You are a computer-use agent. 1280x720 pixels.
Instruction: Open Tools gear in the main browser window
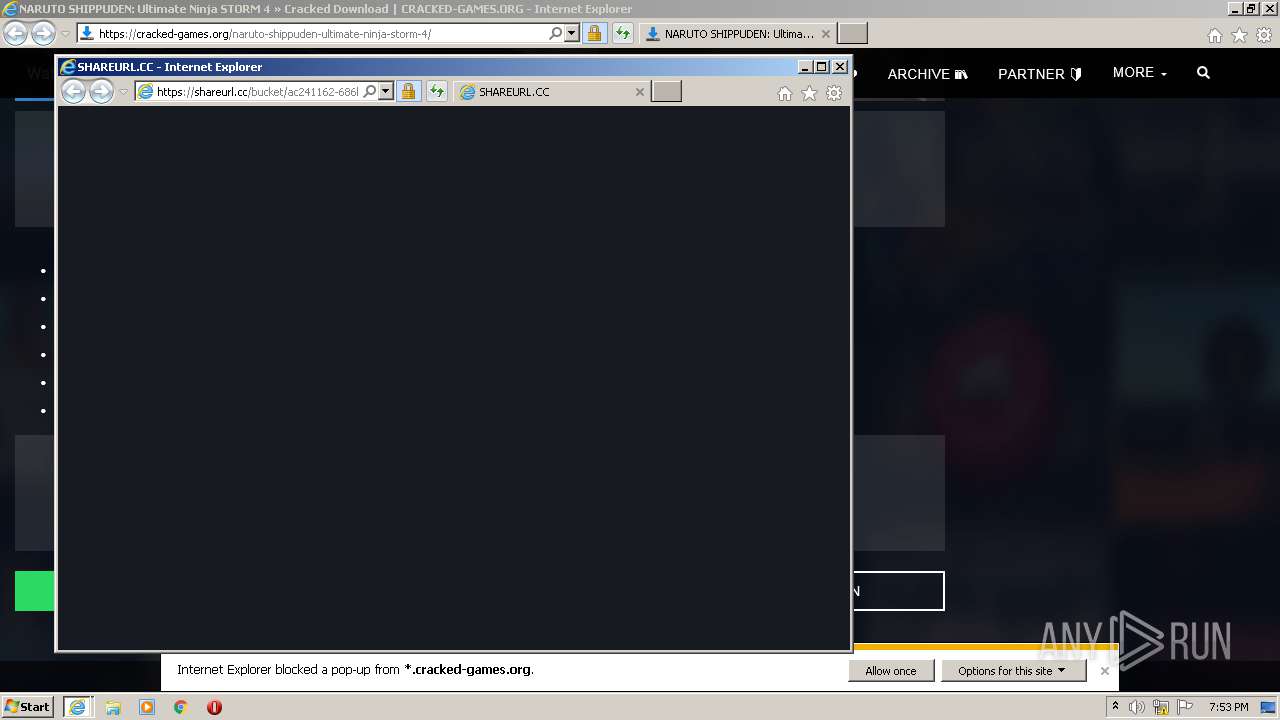point(1264,35)
